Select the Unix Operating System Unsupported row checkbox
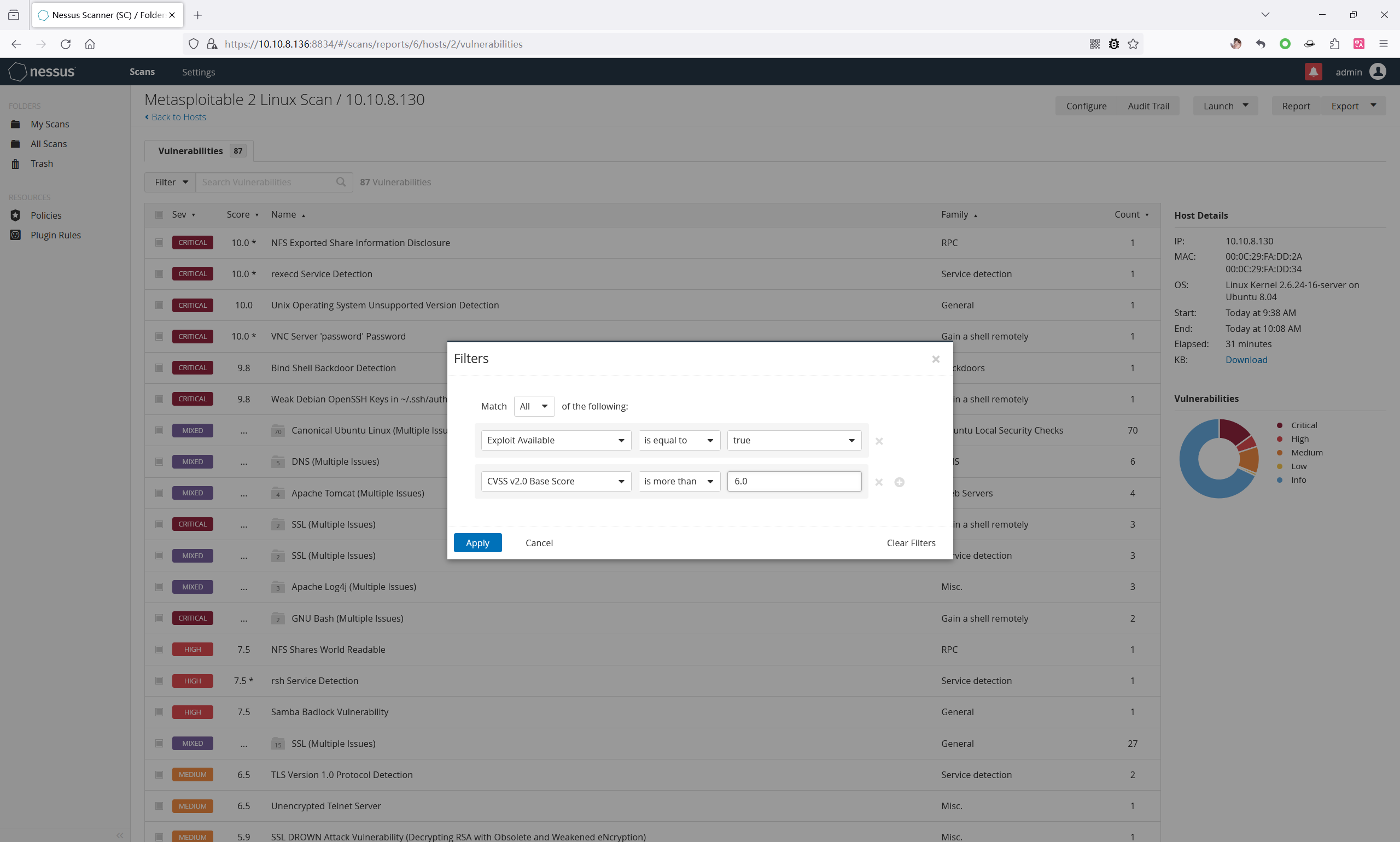 [159, 305]
